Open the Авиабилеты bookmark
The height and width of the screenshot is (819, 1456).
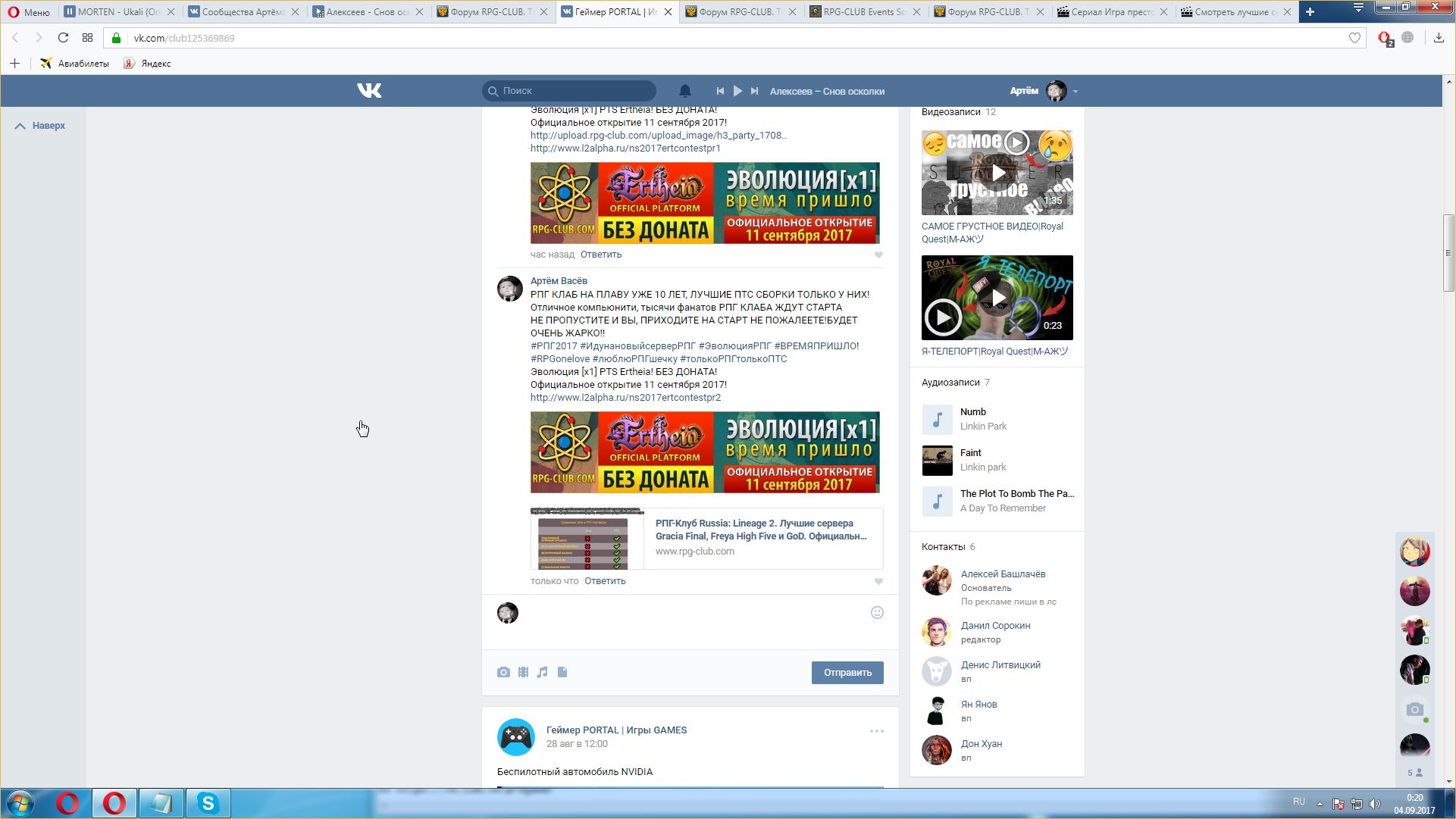75,64
